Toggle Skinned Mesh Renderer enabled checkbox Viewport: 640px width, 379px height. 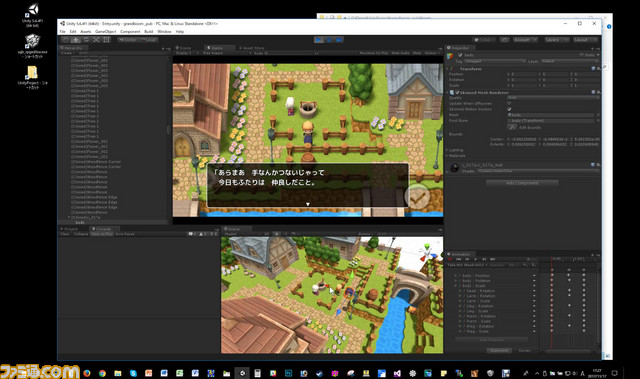pos(457,93)
